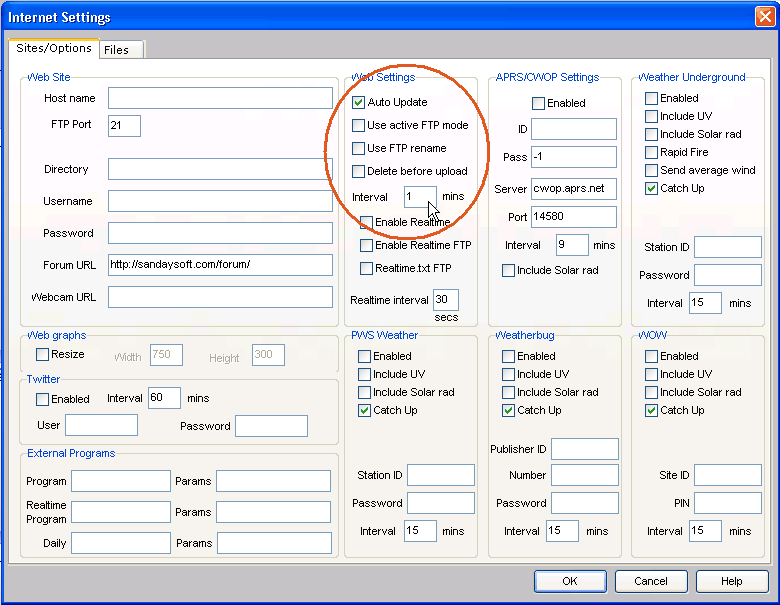
Task: Tick the Web graphs Resize checkbox
Action: (42, 354)
